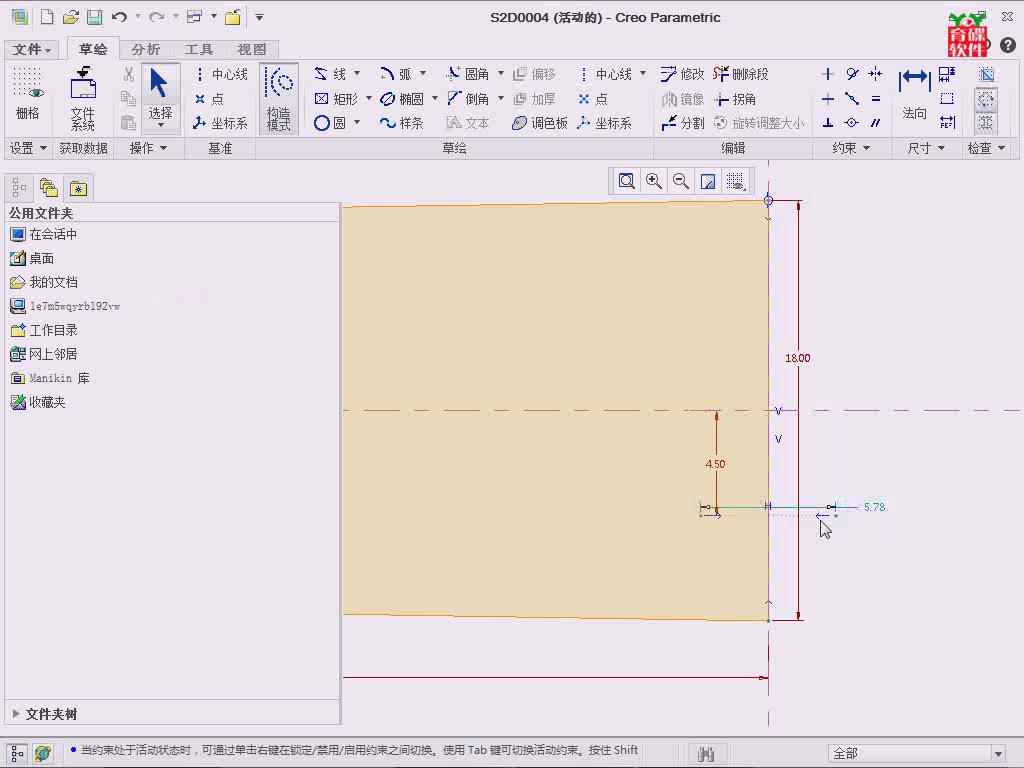This screenshot has height=768, width=1024.
Task: Open the Palette (调色板) tool
Action: tap(539, 123)
